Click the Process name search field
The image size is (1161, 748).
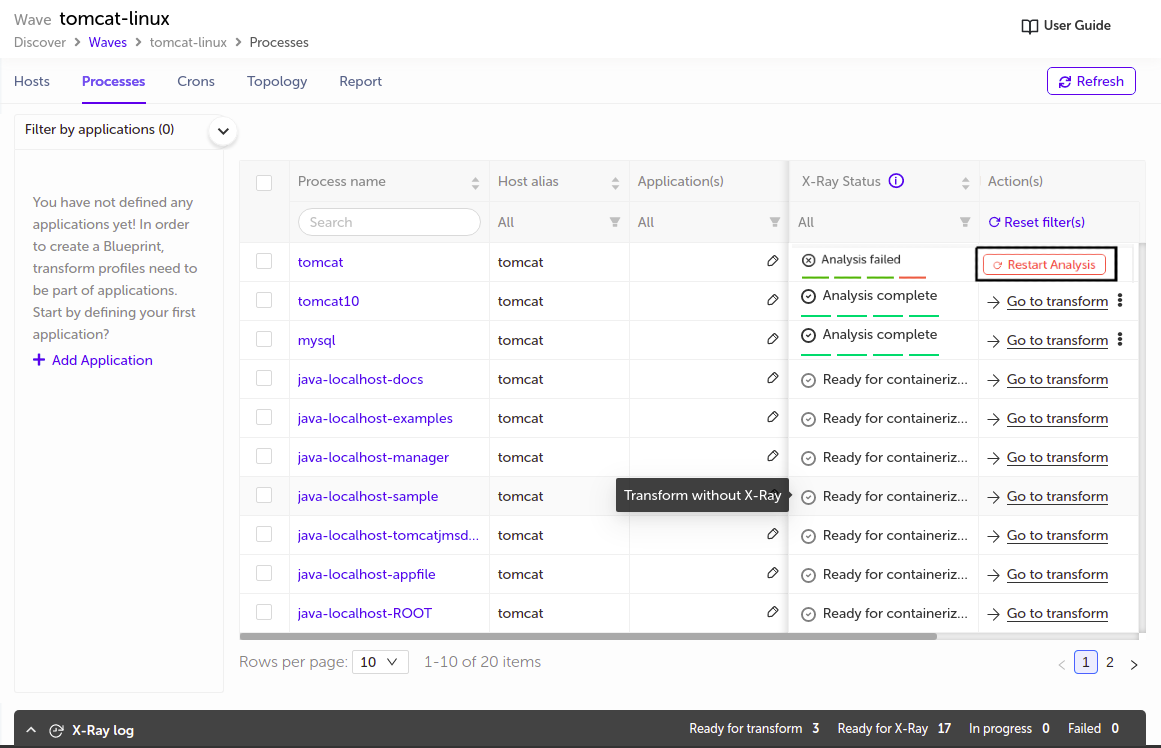(389, 222)
